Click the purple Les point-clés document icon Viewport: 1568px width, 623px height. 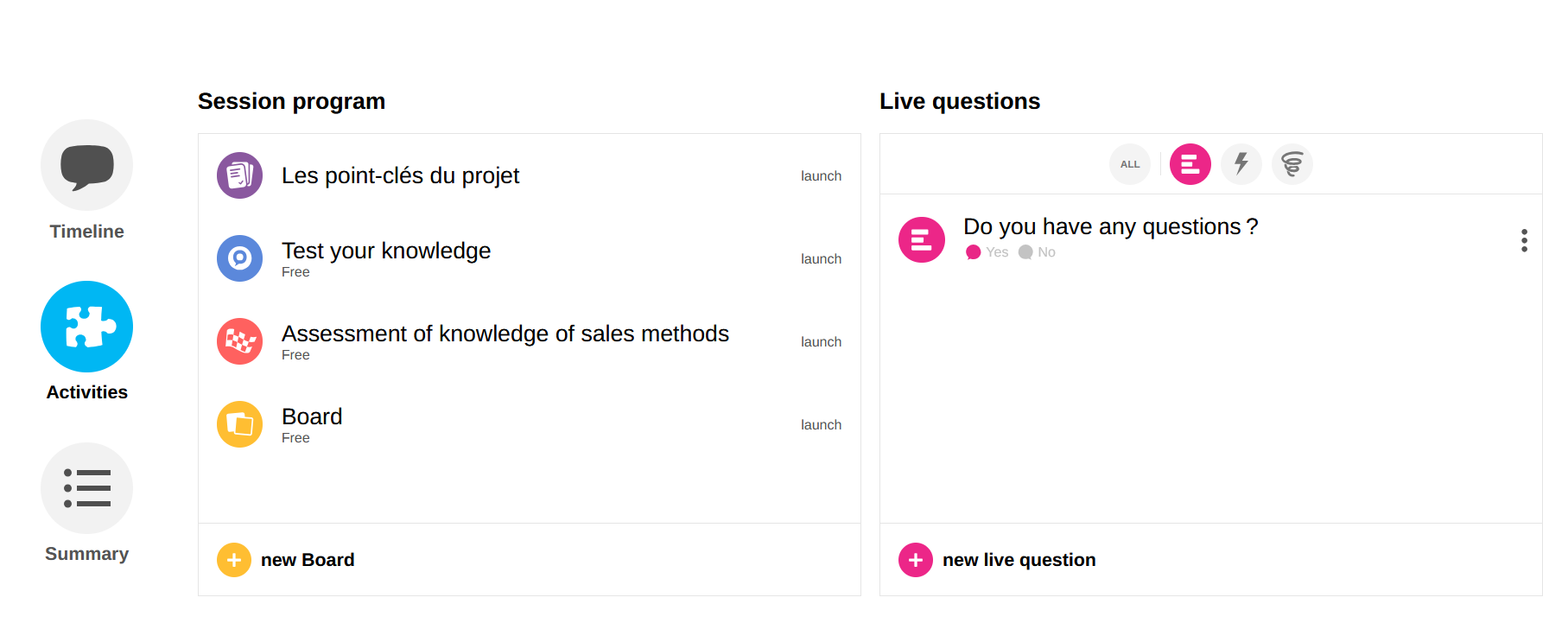point(239,175)
